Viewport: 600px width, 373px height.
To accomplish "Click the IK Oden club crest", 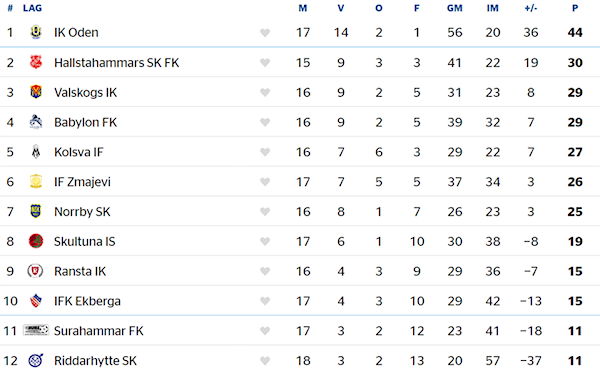I will click(36, 32).
